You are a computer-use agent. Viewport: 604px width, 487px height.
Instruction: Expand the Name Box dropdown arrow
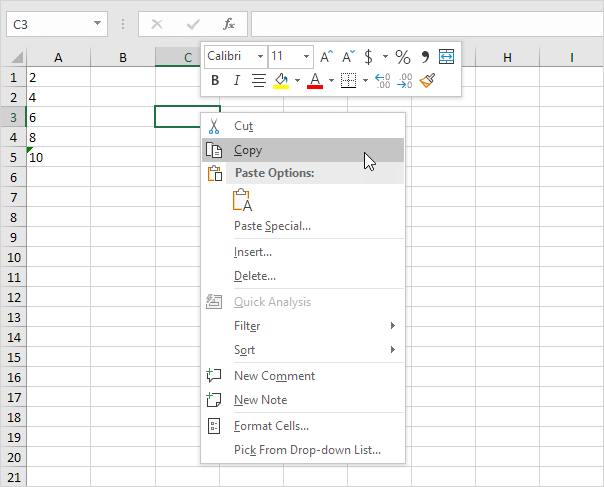pyautogui.click(x=97, y=23)
